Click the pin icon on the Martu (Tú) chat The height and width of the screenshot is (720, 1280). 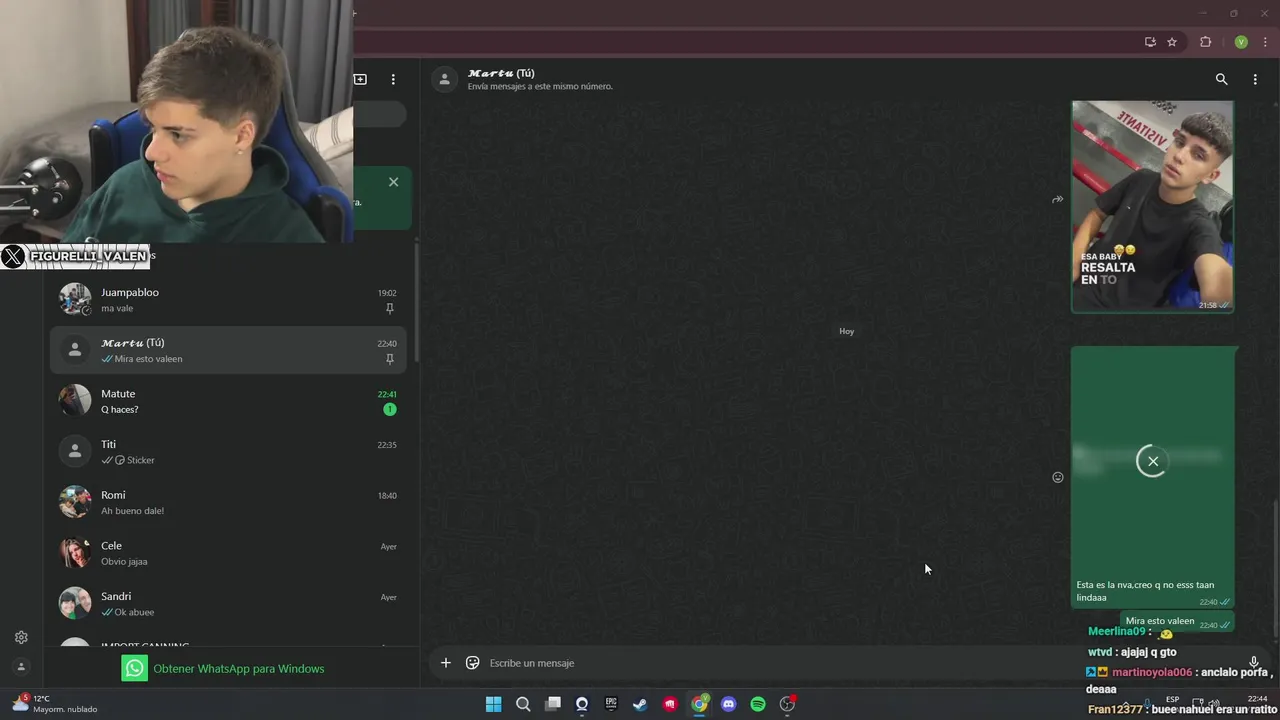[389, 359]
